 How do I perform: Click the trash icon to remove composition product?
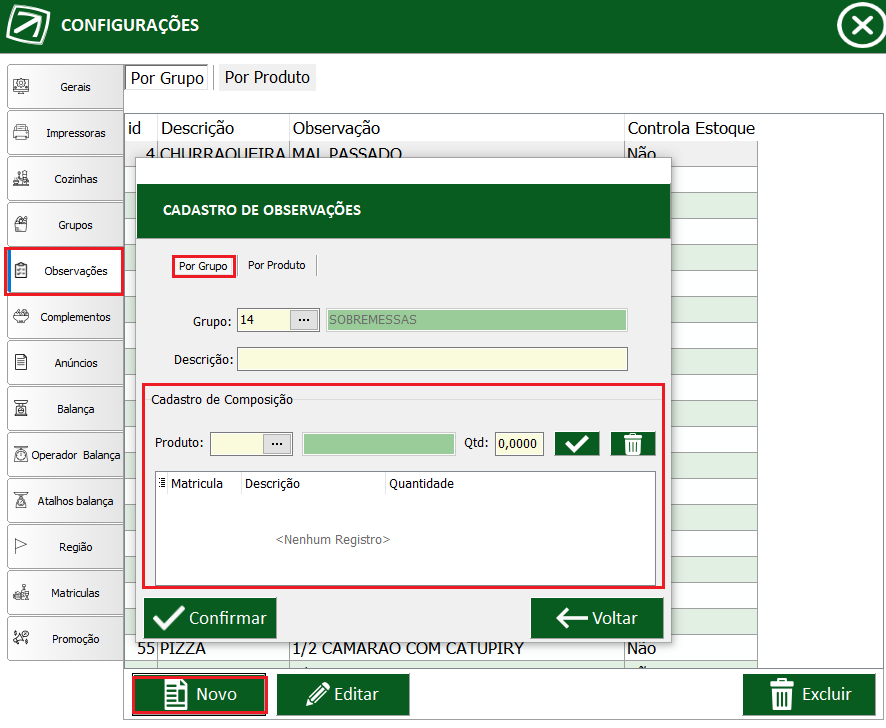coord(633,444)
